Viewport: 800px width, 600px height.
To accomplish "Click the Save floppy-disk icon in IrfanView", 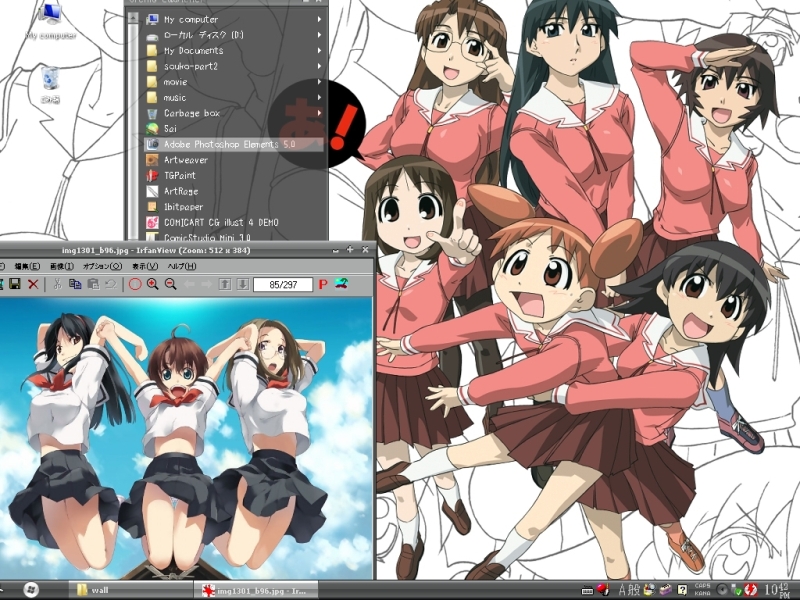I will 15,284.
